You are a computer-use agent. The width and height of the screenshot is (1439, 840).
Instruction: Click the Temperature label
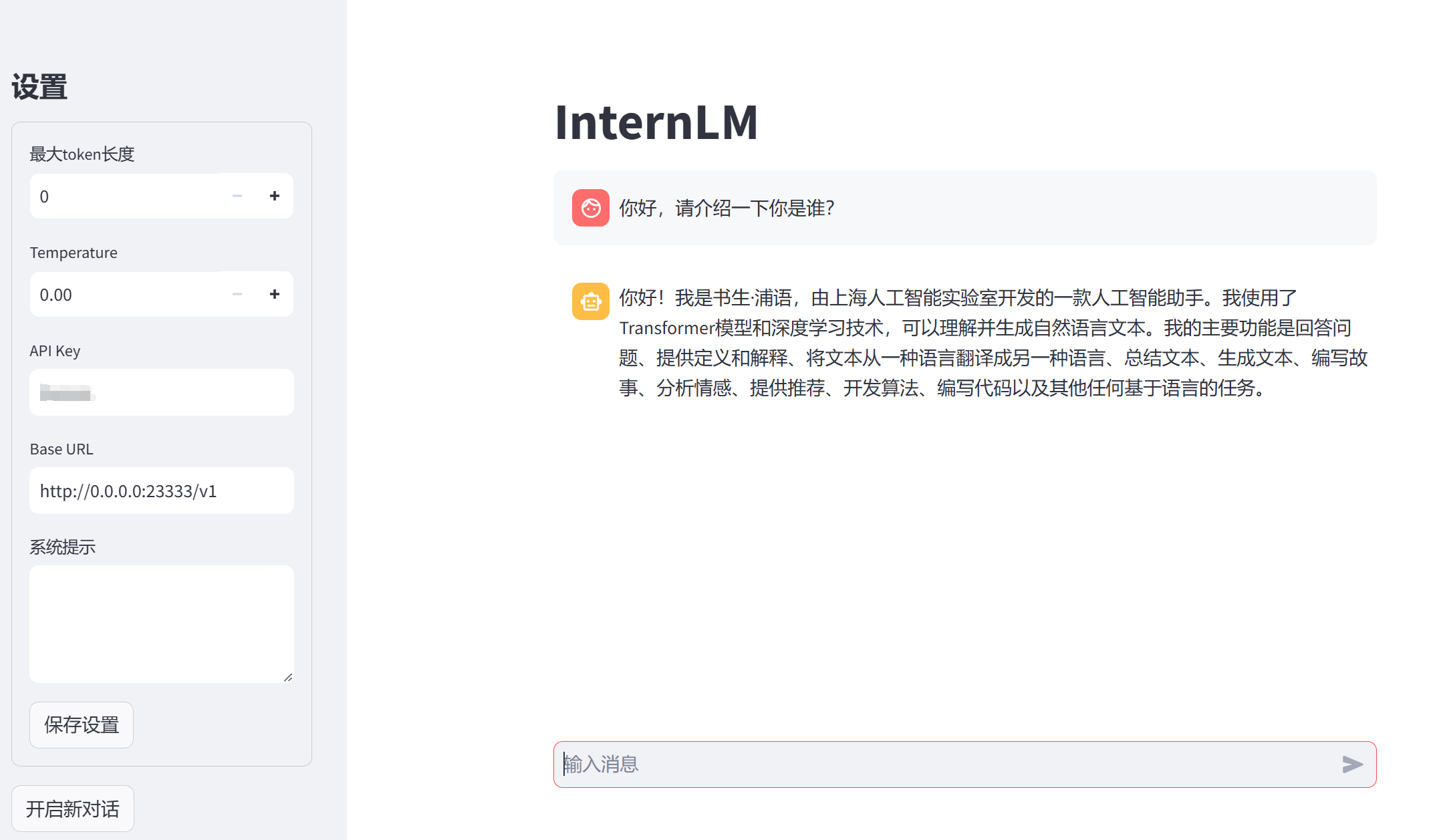point(74,253)
